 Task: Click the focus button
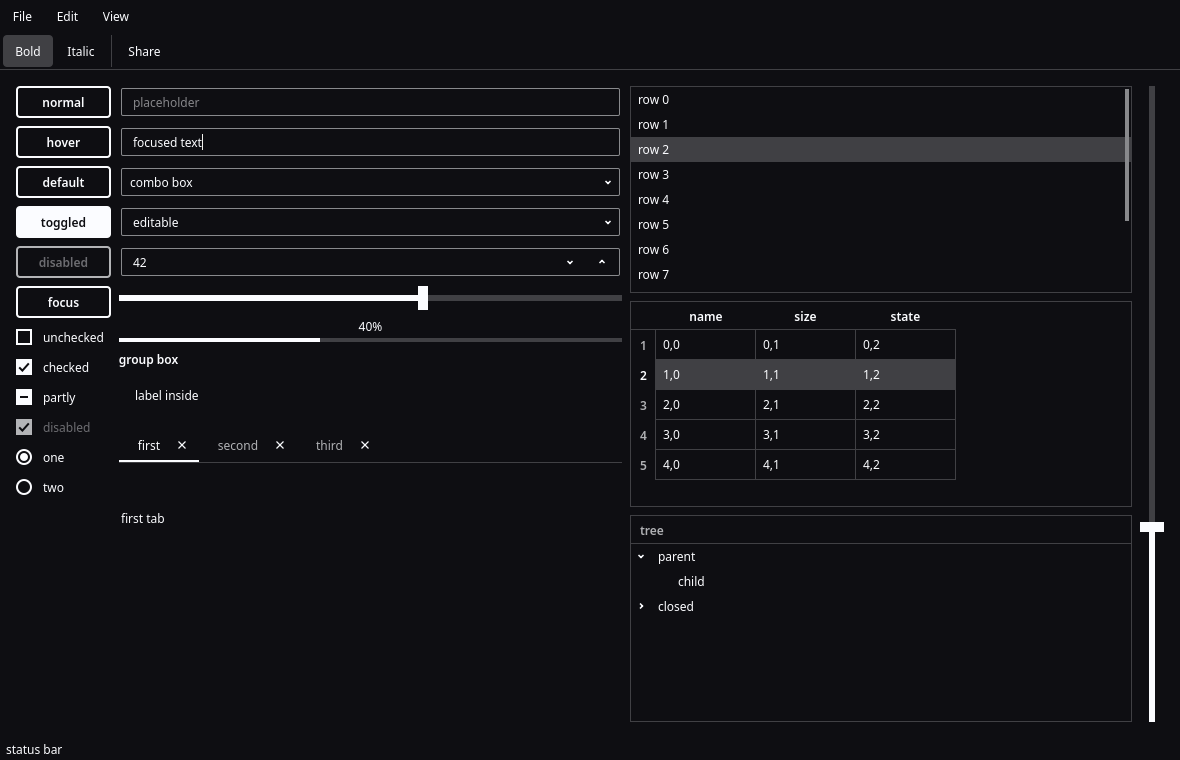pyautogui.click(x=63, y=302)
